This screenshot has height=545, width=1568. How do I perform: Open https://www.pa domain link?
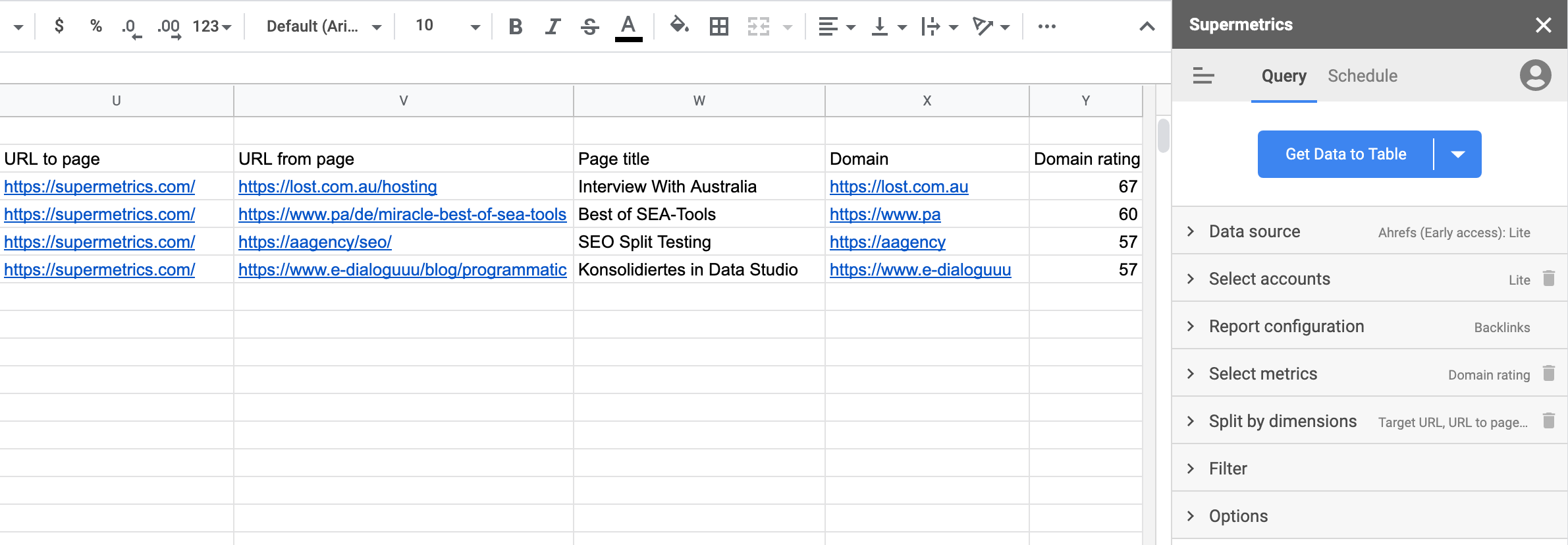(885, 214)
